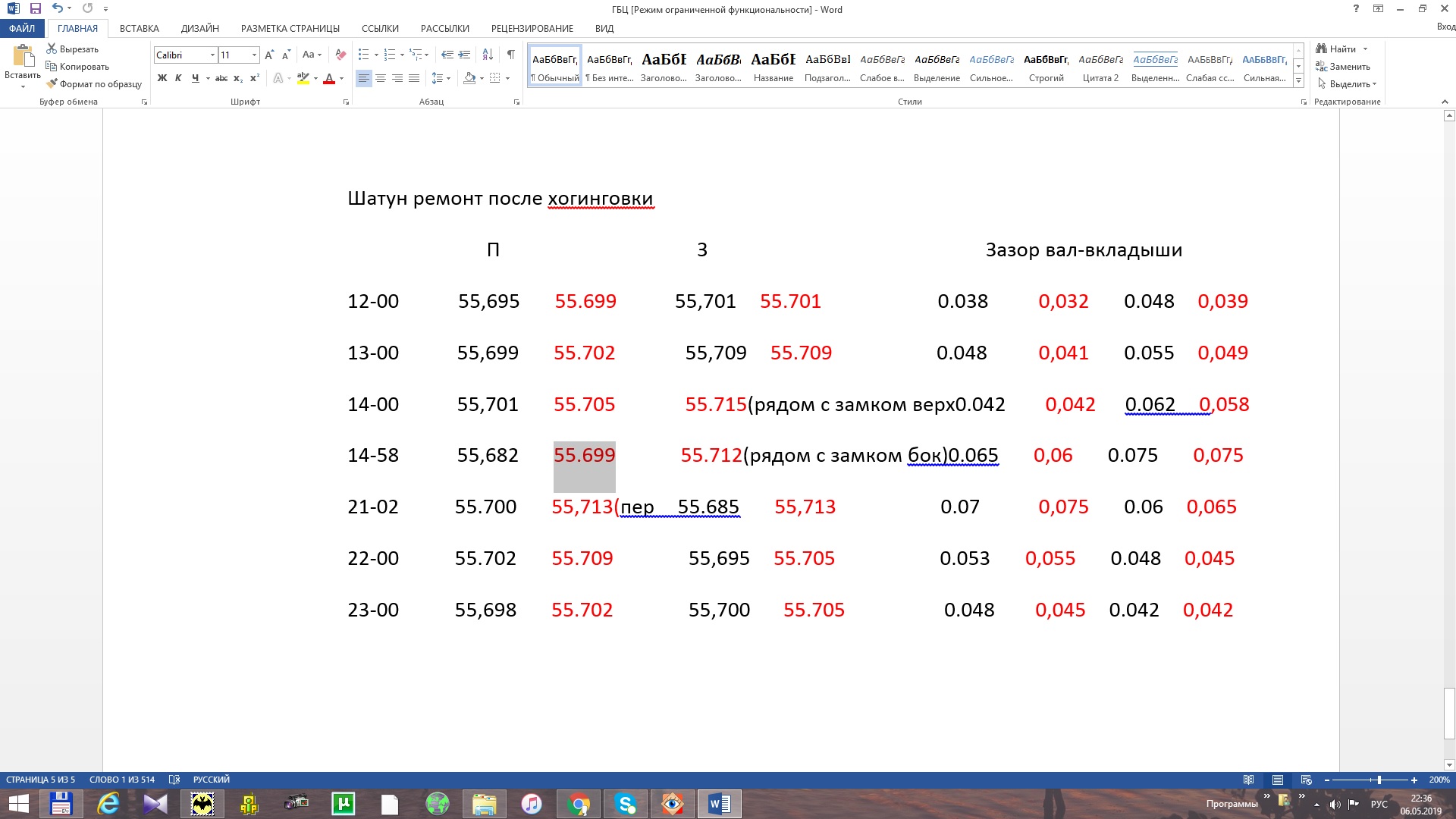Open the Calibri font name dropdown
The height and width of the screenshot is (819, 1456).
click(x=212, y=55)
